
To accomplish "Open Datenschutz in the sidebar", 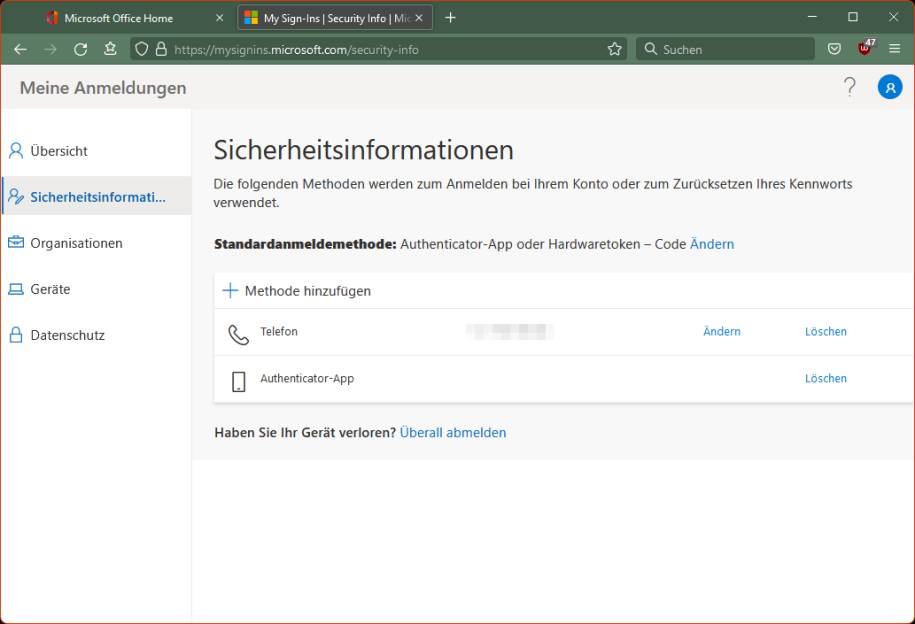I will (x=67, y=335).
